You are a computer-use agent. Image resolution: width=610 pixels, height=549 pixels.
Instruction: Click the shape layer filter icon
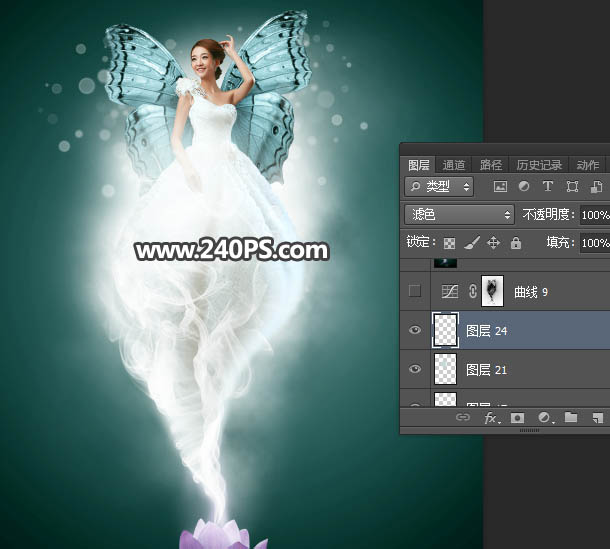click(572, 187)
